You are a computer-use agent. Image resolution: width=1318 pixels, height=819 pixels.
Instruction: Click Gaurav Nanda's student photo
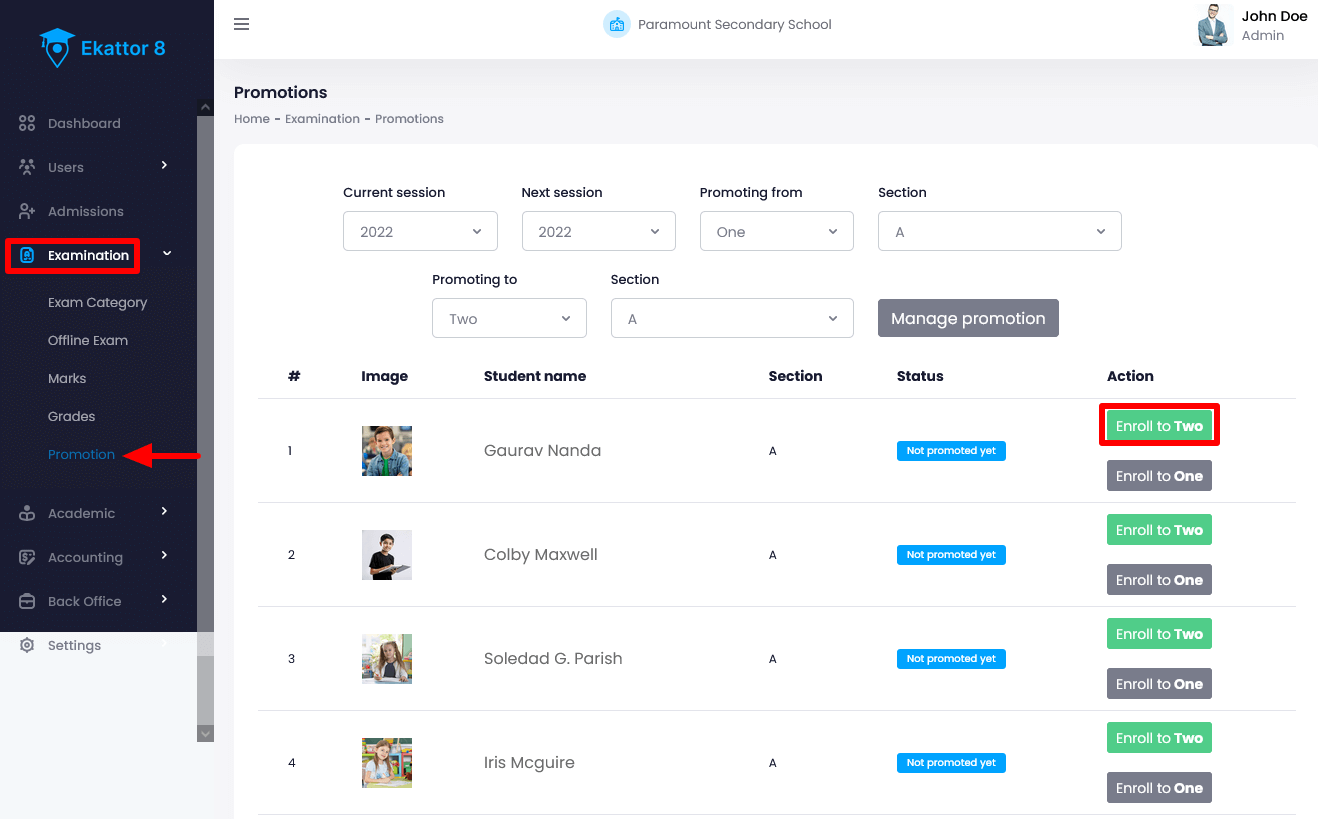pyautogui.click(x=387, y=451)
